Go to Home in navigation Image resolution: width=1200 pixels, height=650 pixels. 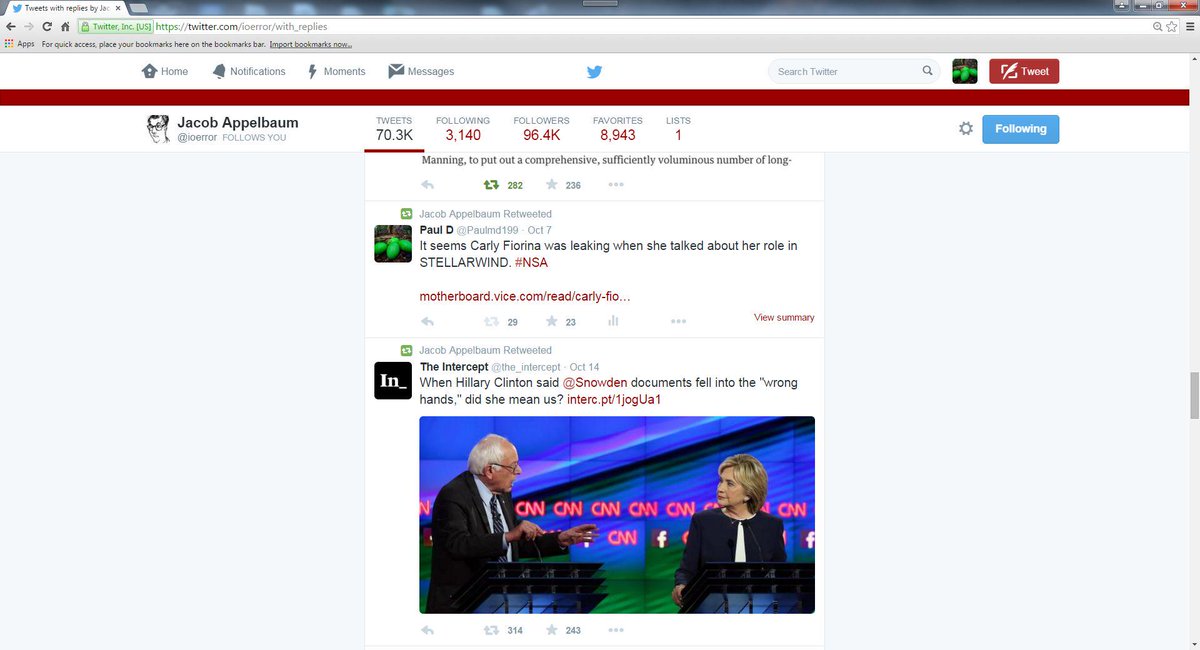pos(165,71)
